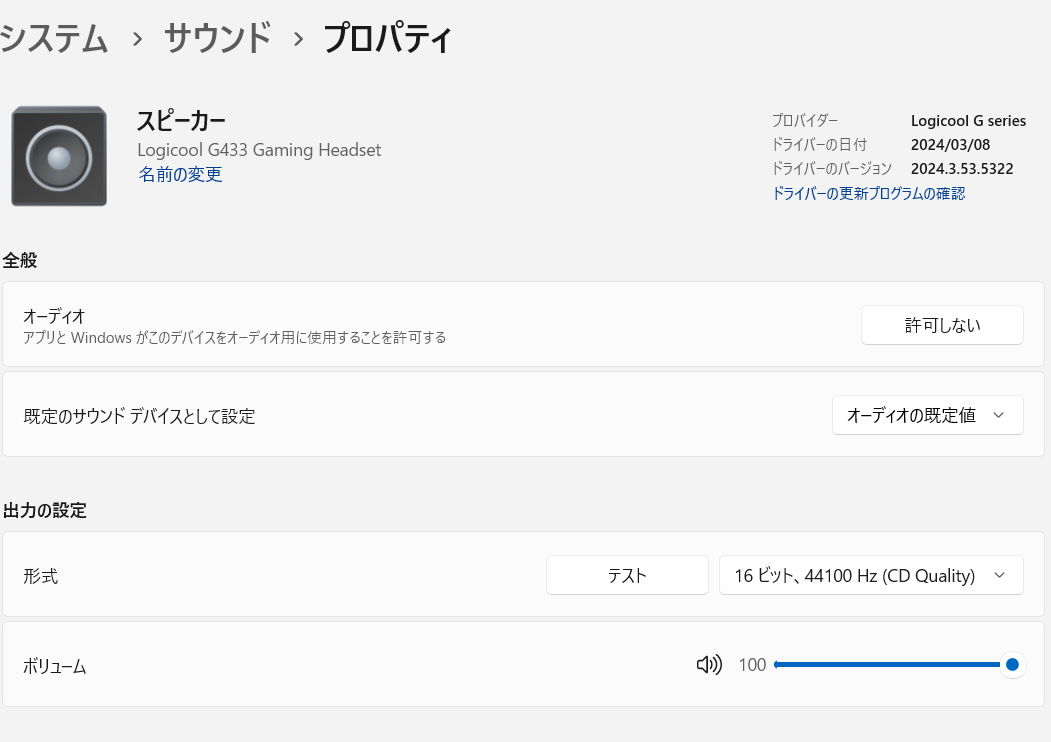1051x742 pixels.
Task: Click the Logicool G433 Gaming Headset name
Action: 259,150
